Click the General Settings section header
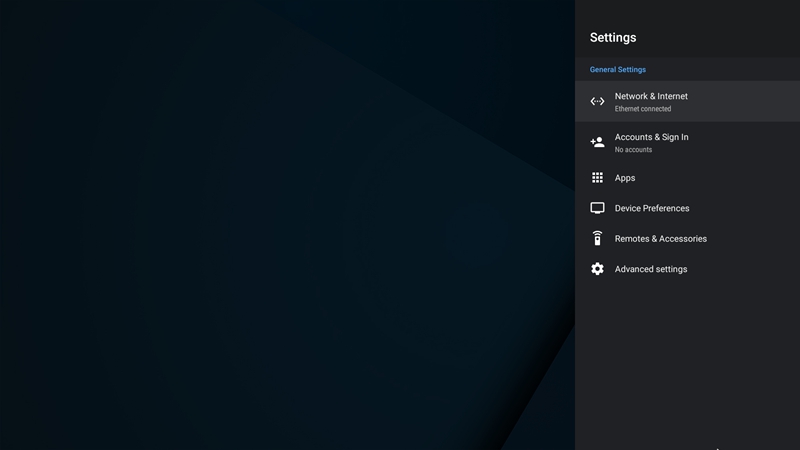Viewport: 800px width, 450px height. (x=617, y=70)
